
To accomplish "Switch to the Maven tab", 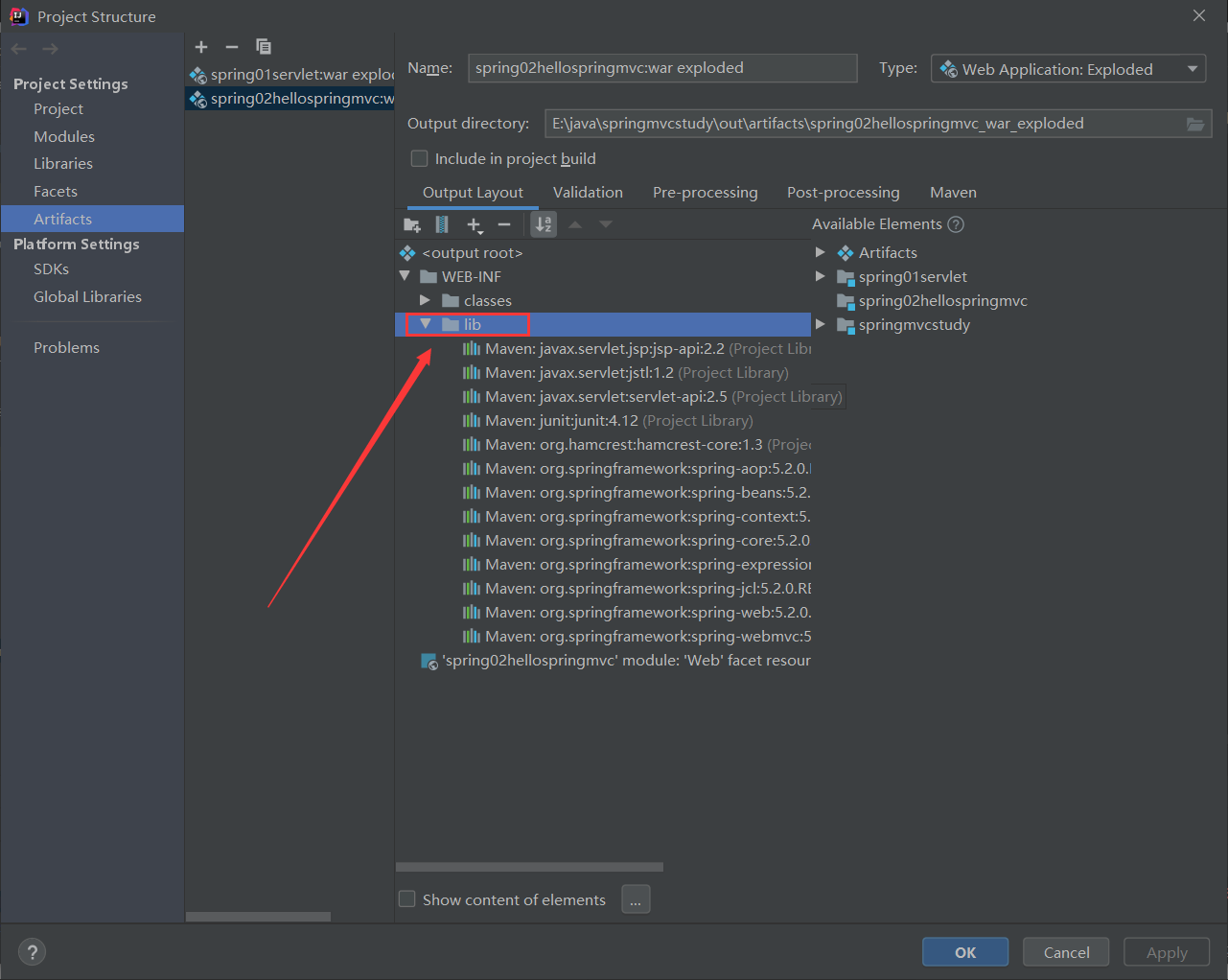I will point(953,193).
